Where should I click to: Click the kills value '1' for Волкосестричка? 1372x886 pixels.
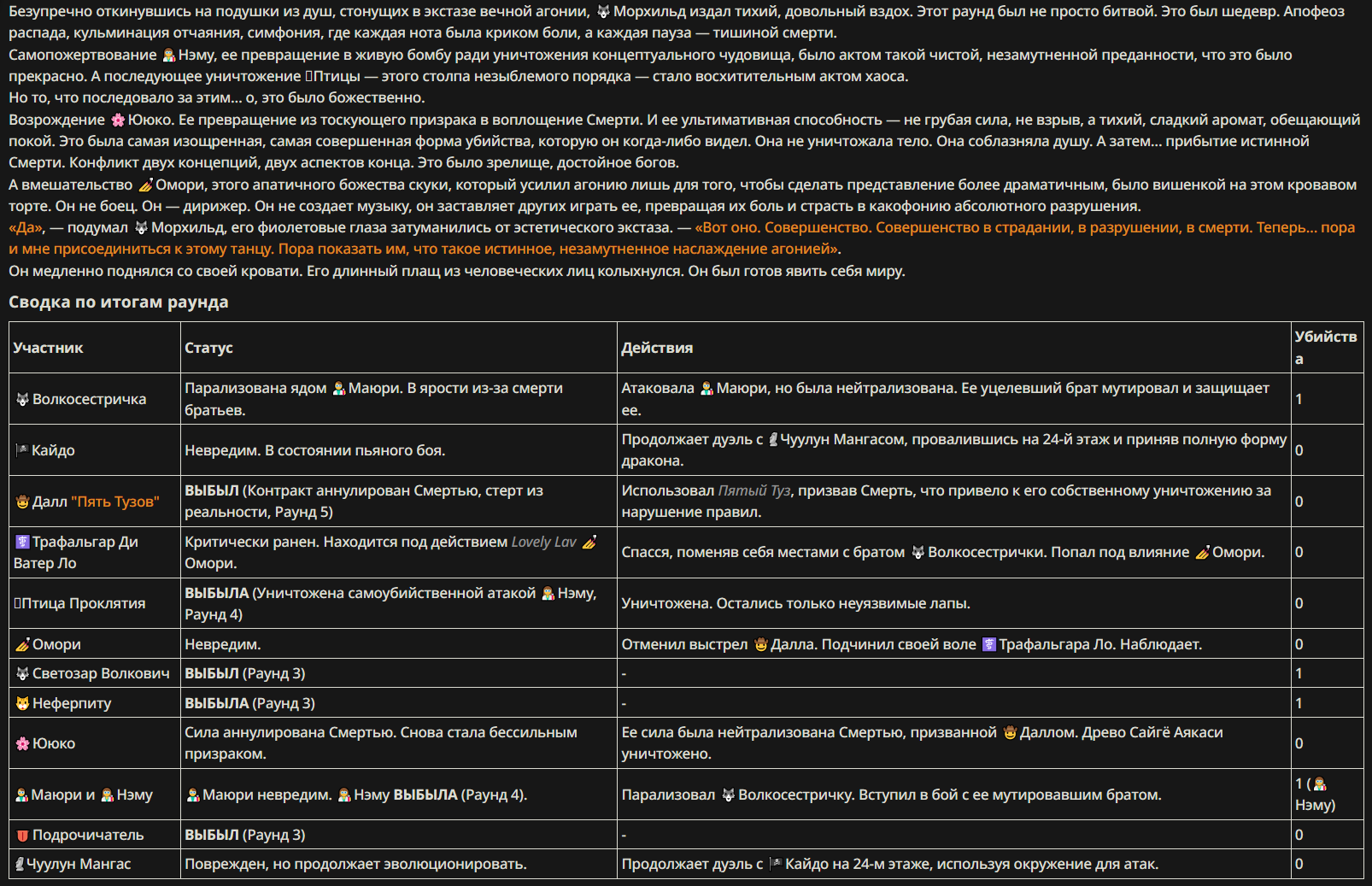[x=1299, y=399]
